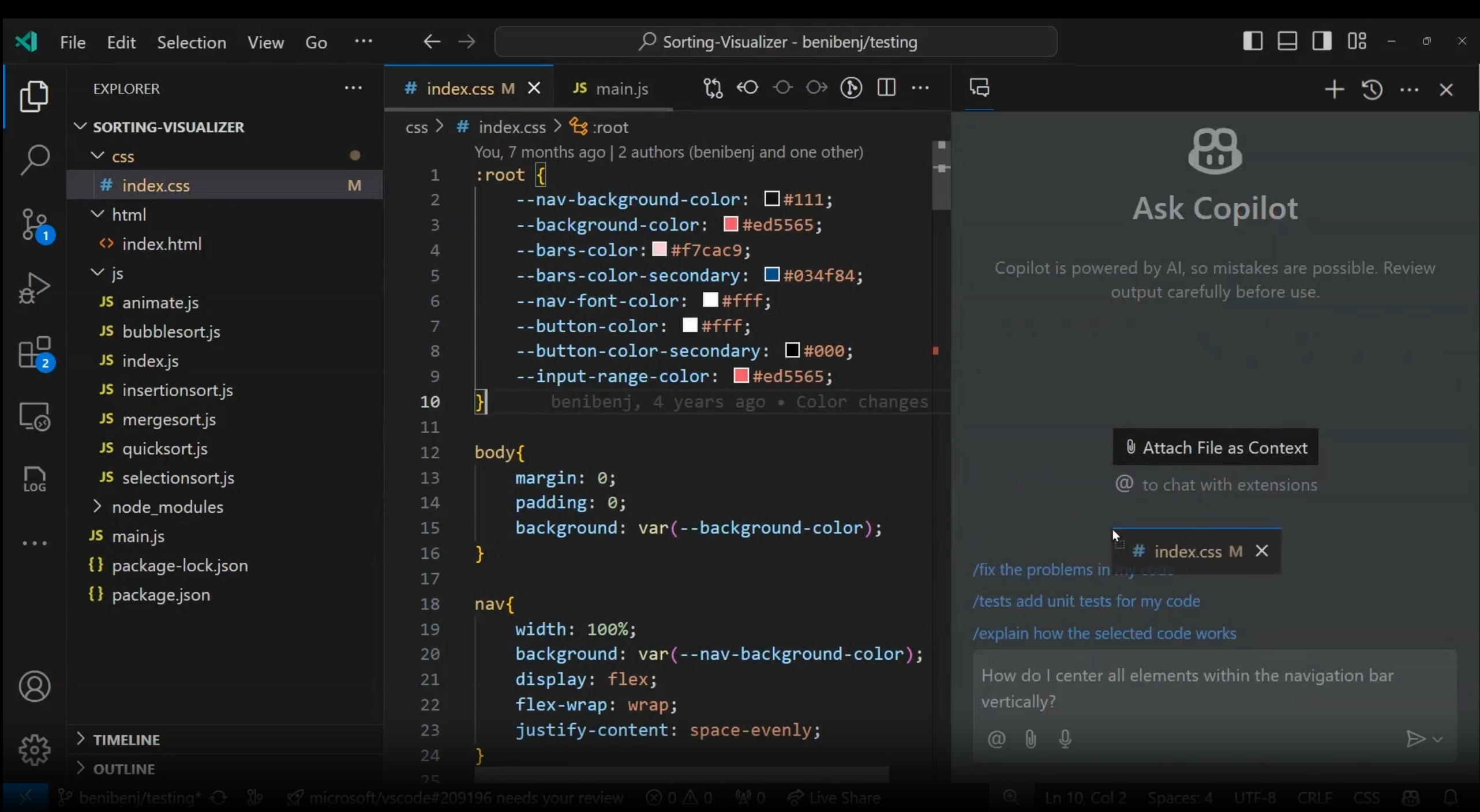Split the editor using the split icon
The image size is (1480, 812).
[887, 88]
